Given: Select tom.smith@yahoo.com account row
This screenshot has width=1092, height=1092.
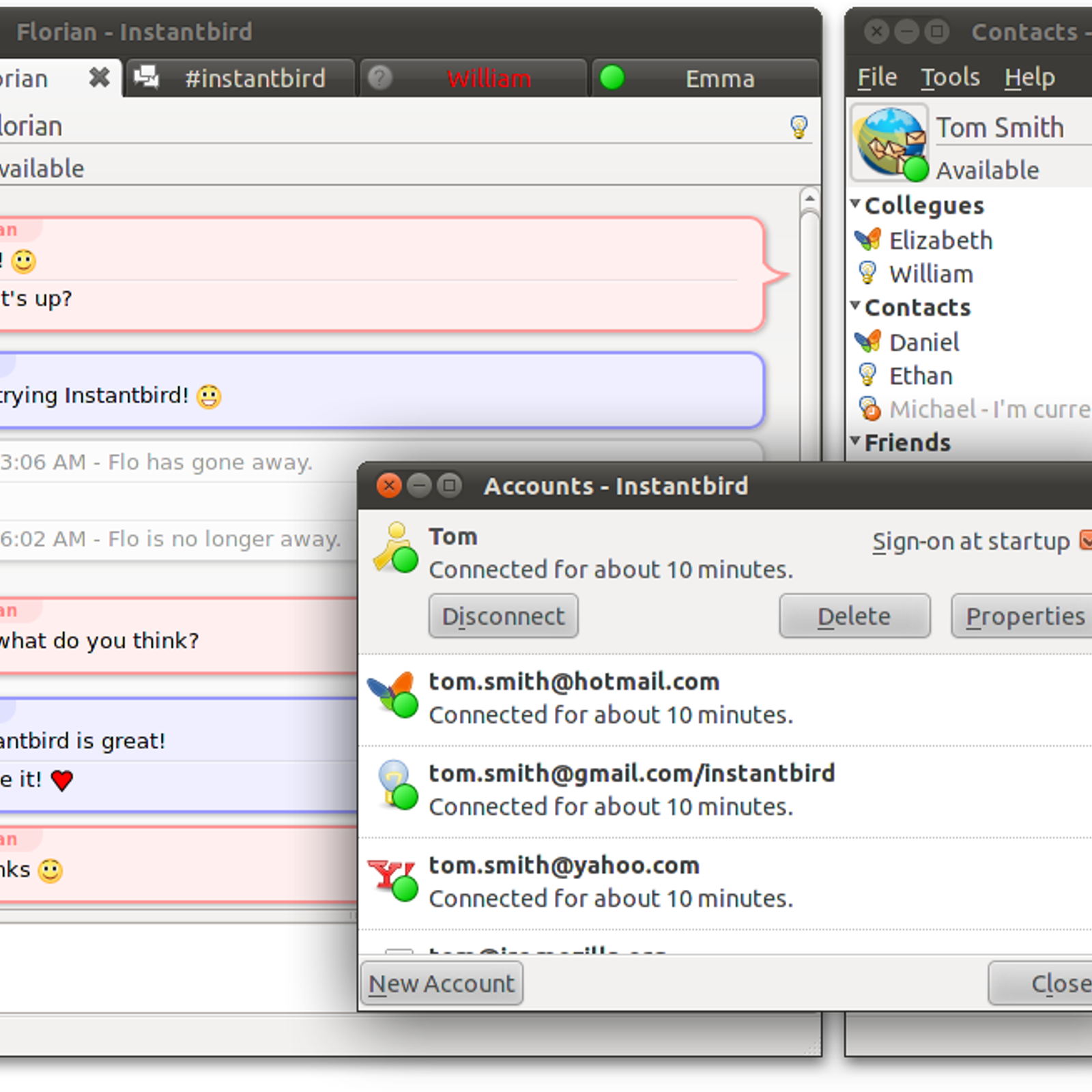Looking at the screenshot, I should [x=725, y=882].
